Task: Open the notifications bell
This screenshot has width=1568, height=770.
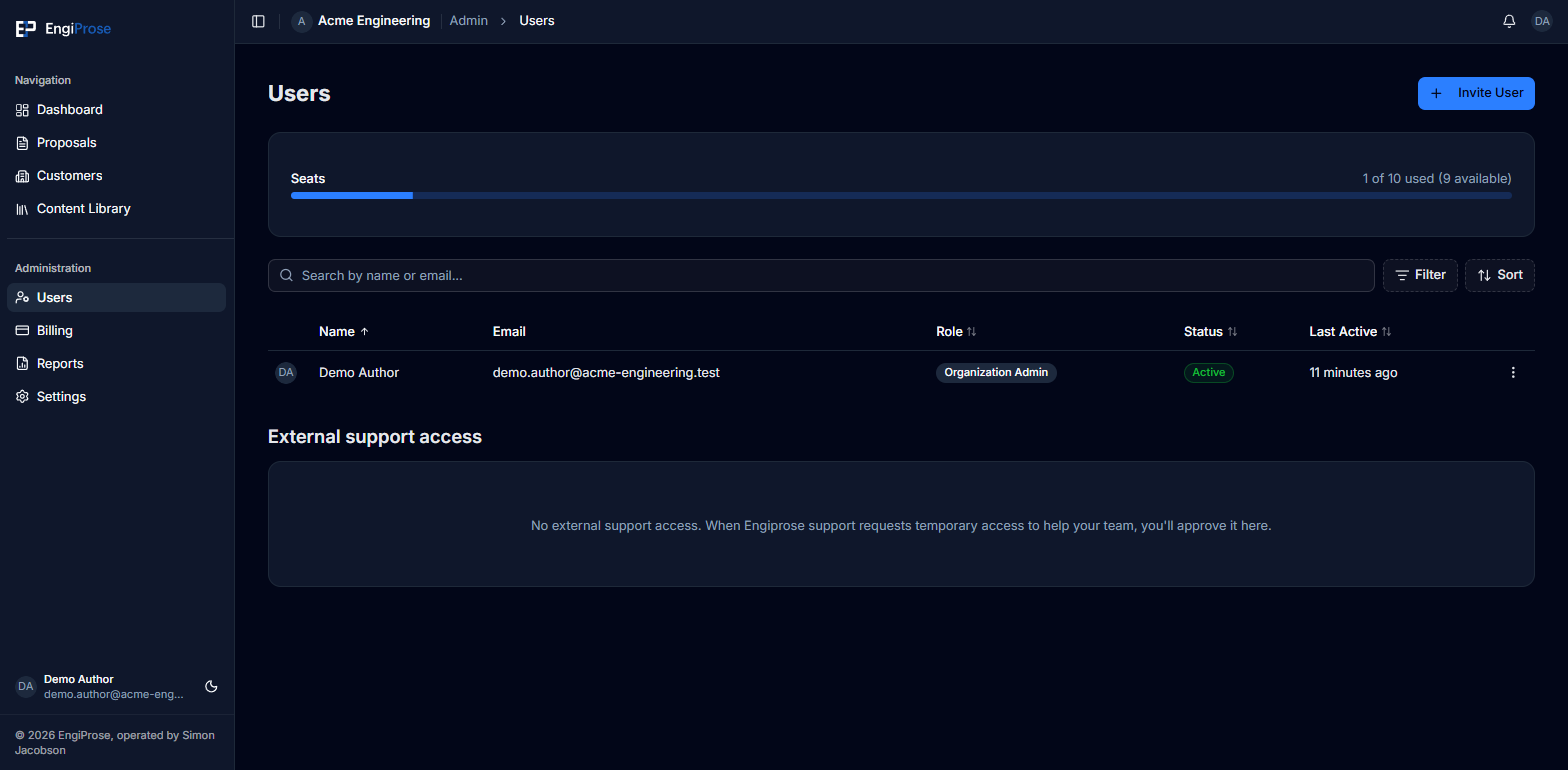Action: pyautogui.click(x=1509, y=21)
